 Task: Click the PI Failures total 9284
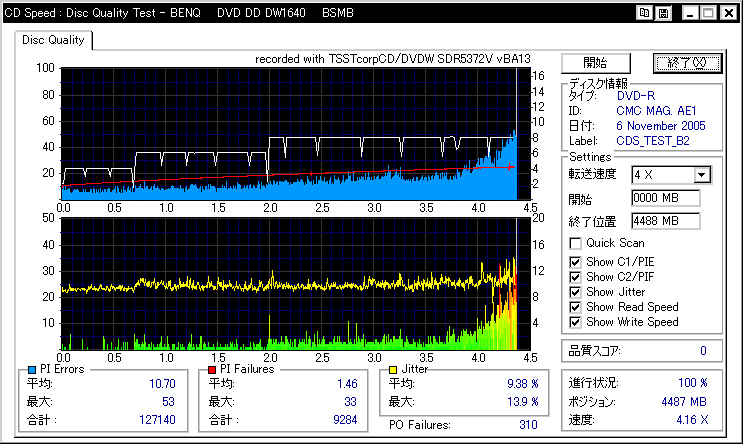click(x=345, y=420)
